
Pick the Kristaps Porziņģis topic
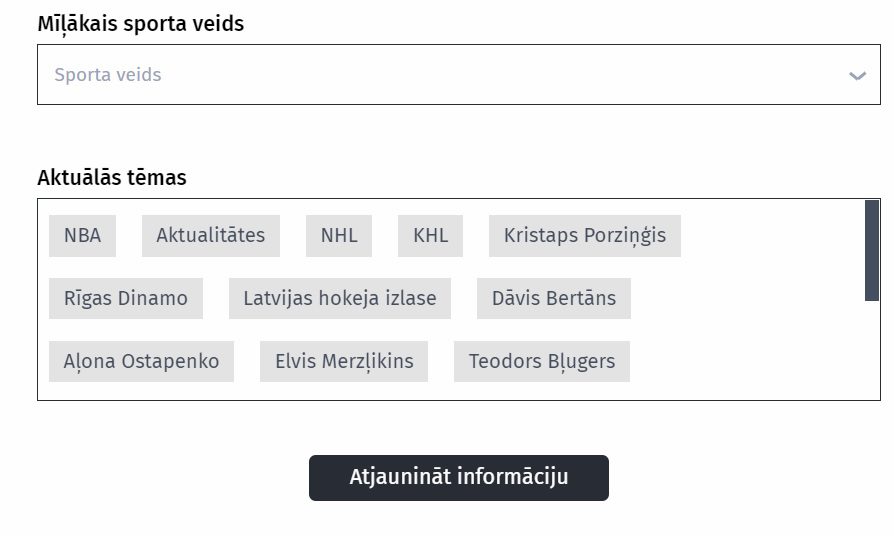[585, 236]
